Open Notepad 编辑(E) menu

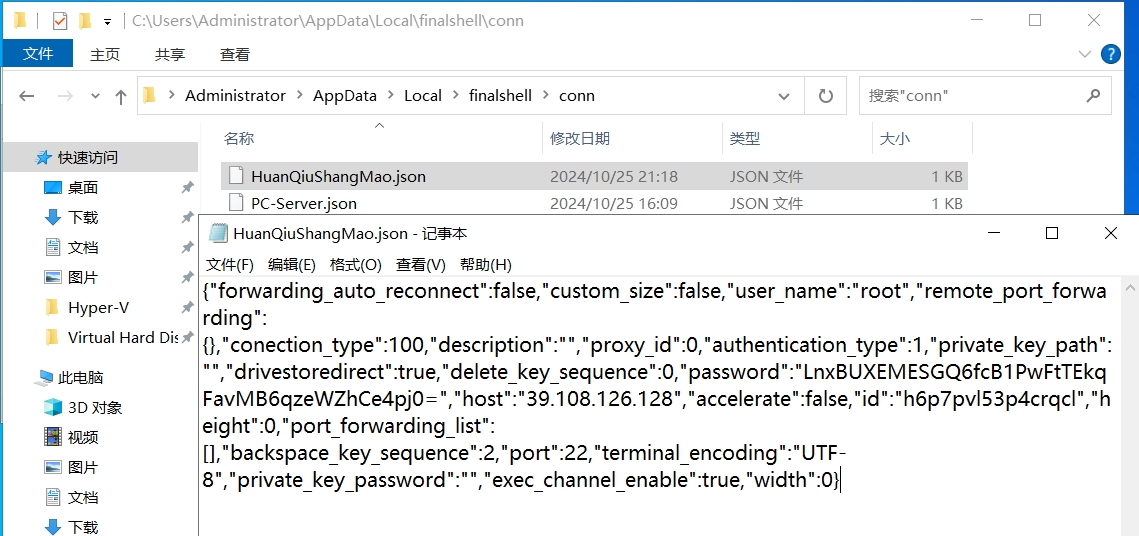pyautogui.click(x=291, y=264)
